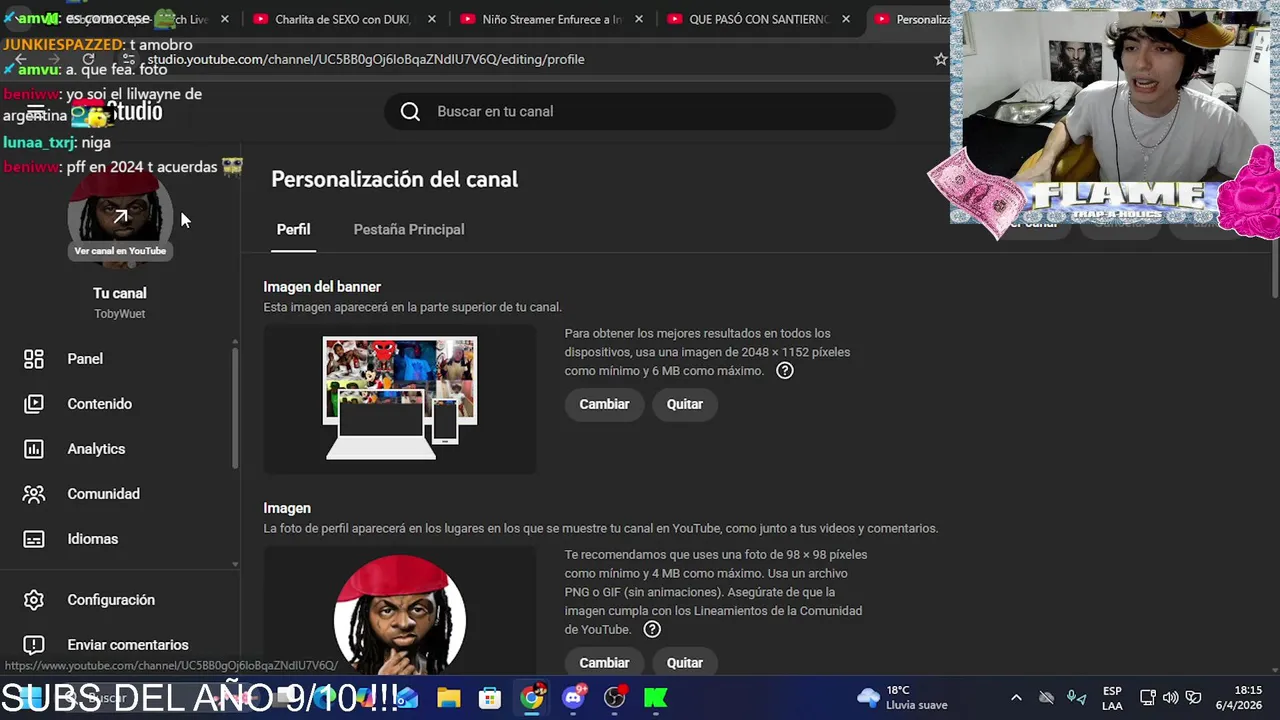
Task: Open the green Kick app in taskbar
Action: click(656, 697)
